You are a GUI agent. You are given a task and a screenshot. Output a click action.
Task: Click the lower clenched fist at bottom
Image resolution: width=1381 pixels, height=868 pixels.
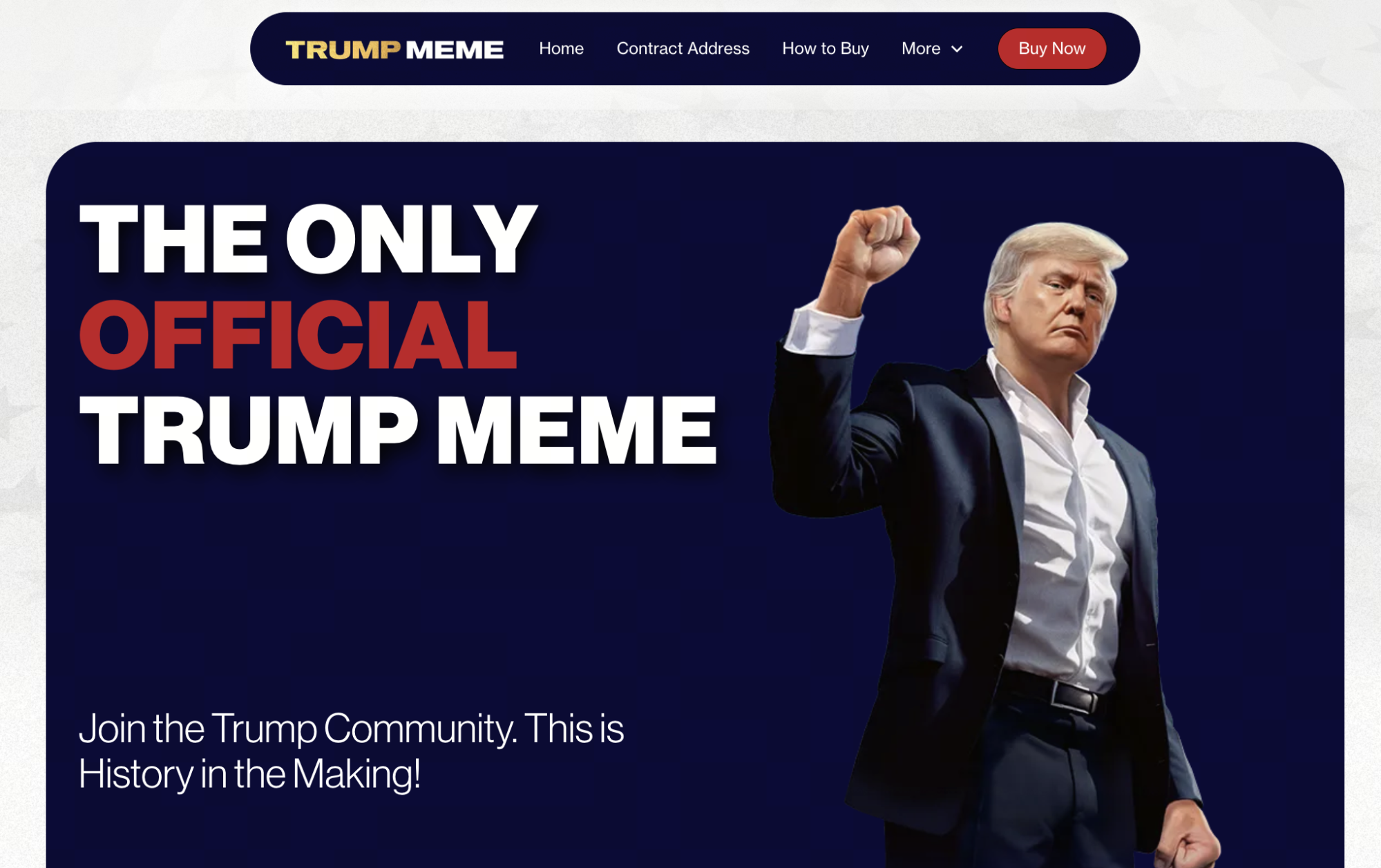click(1186, 845)
